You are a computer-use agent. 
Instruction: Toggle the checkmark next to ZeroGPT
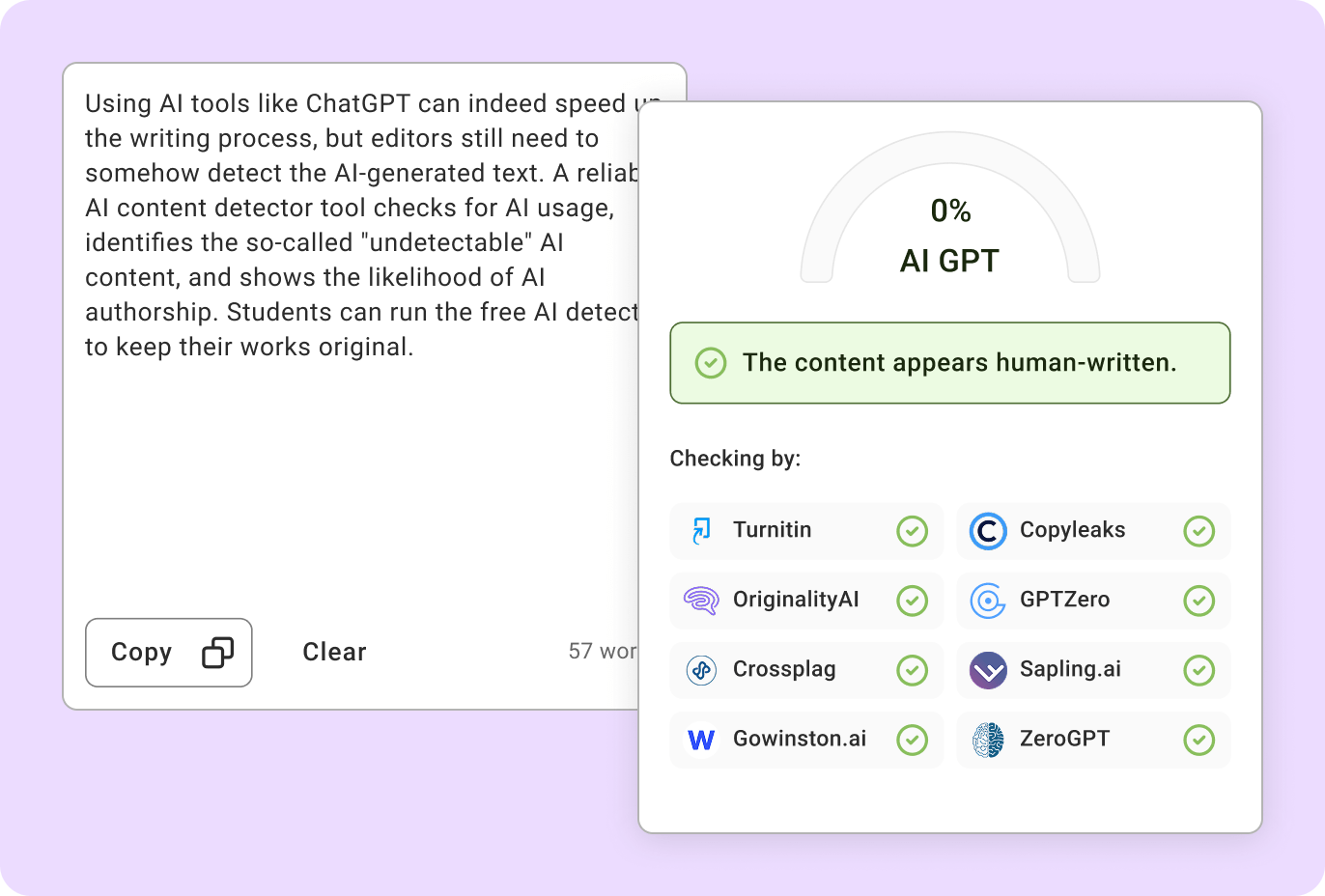(x=1198, y=739)
